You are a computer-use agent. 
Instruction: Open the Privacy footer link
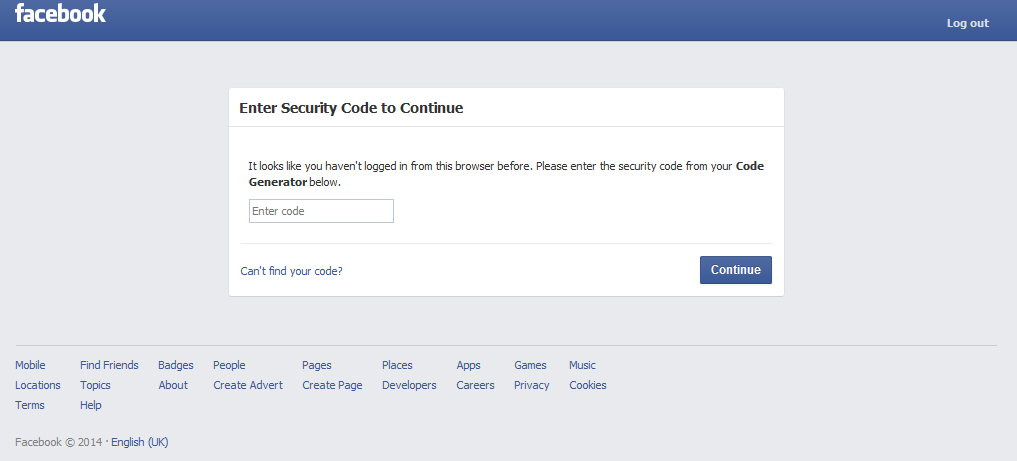click(x=531, y=385)
